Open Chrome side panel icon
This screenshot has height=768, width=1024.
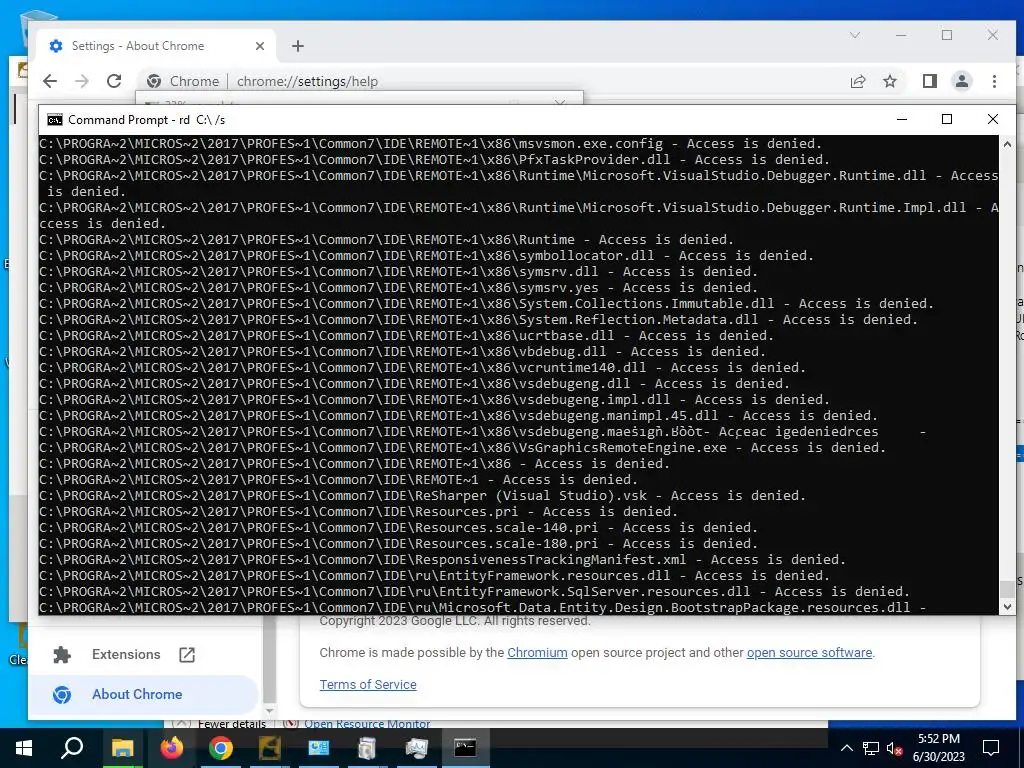pyautogui.click(x=929, y=81)
